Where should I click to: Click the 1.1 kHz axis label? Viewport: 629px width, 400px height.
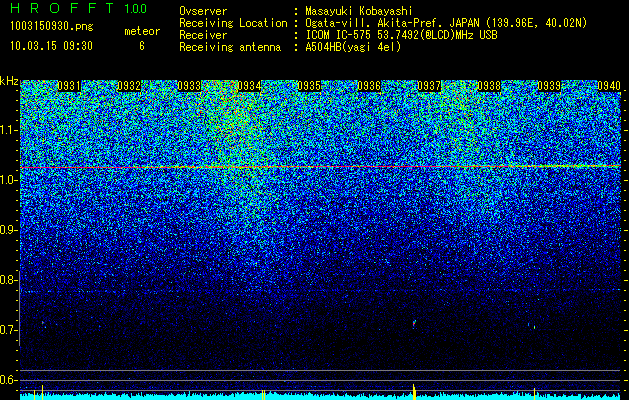coord(9,130)
